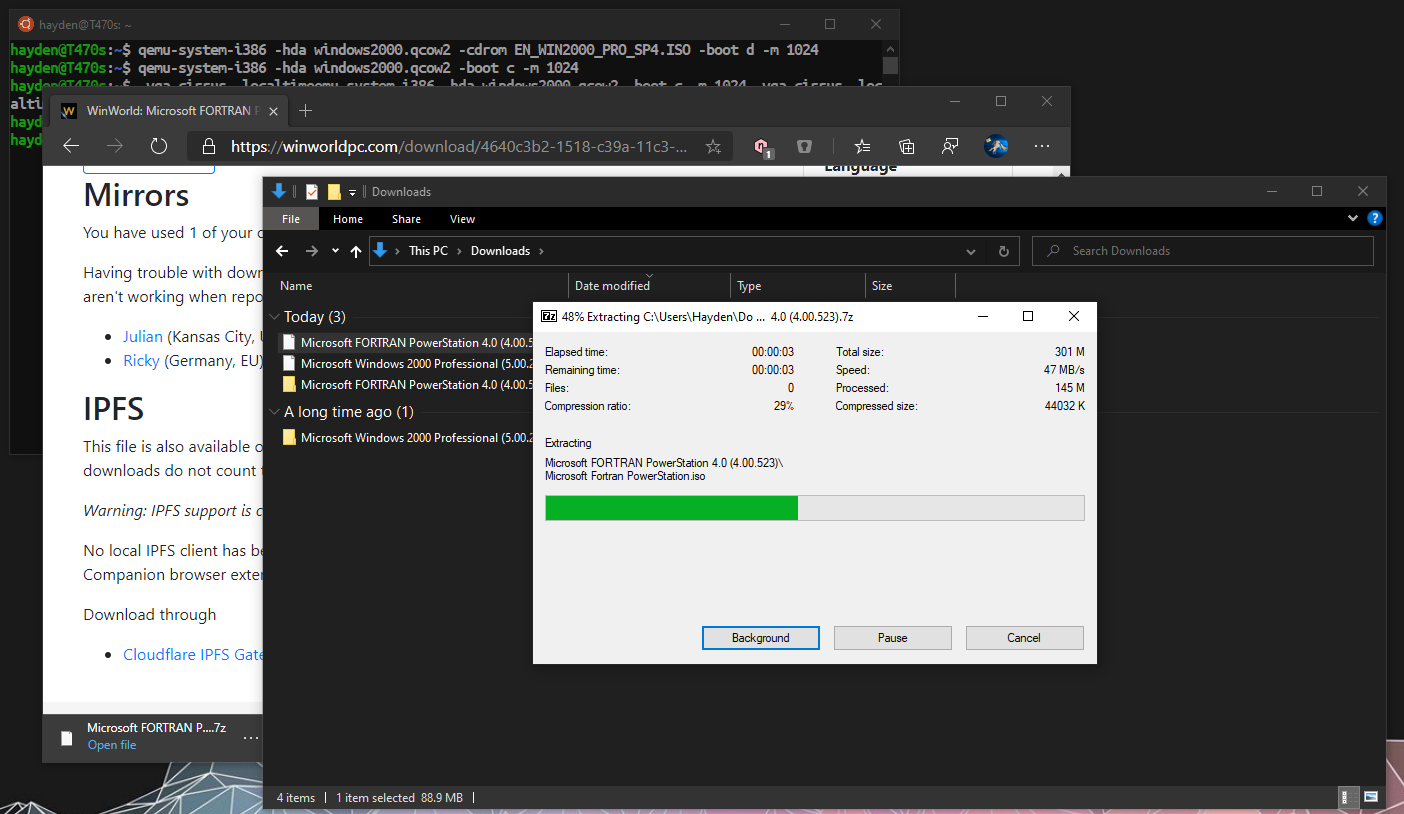Open the Edge profile avatar

pos(996,146)
